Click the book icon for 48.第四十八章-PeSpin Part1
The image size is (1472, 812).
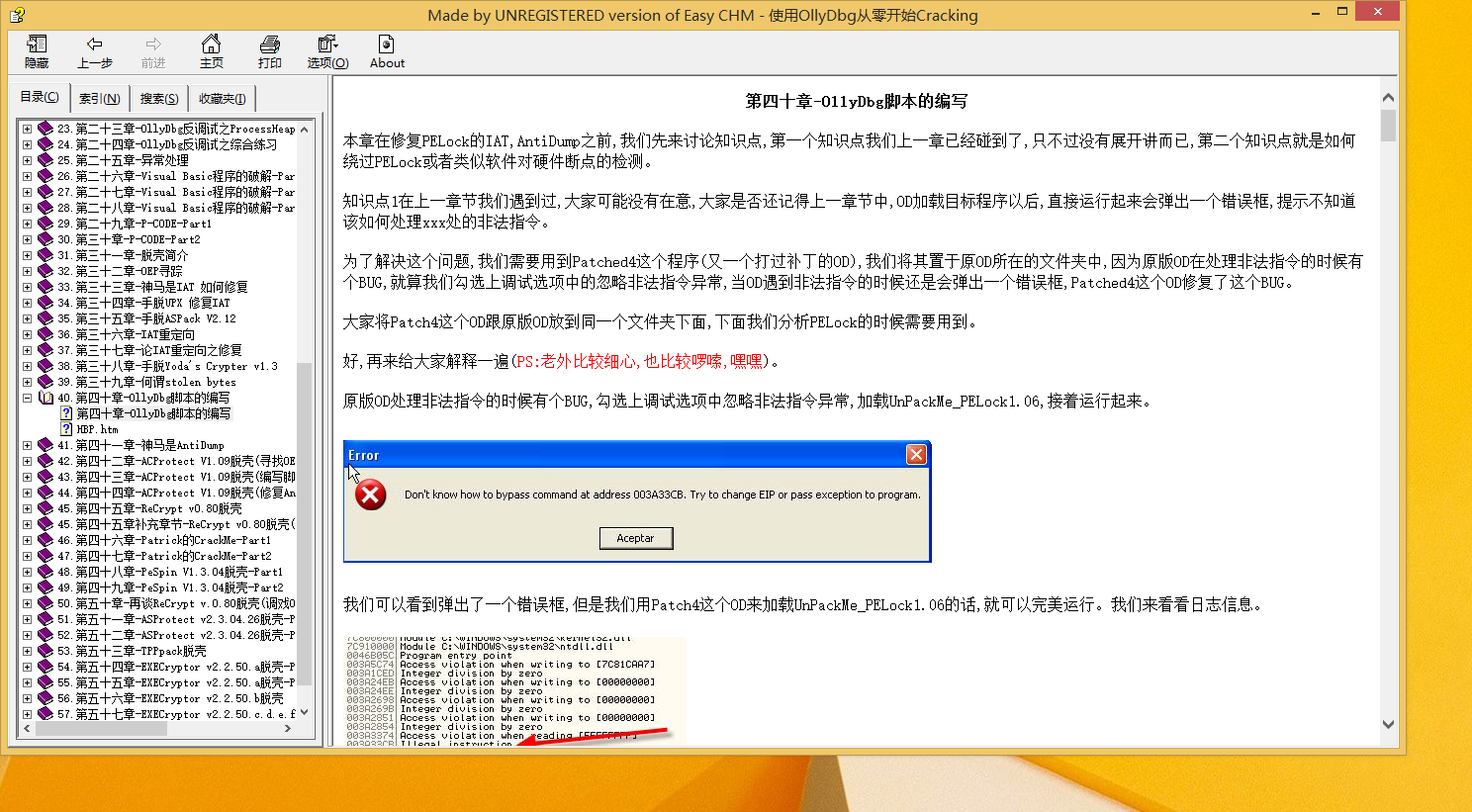[x=46, y=572]
